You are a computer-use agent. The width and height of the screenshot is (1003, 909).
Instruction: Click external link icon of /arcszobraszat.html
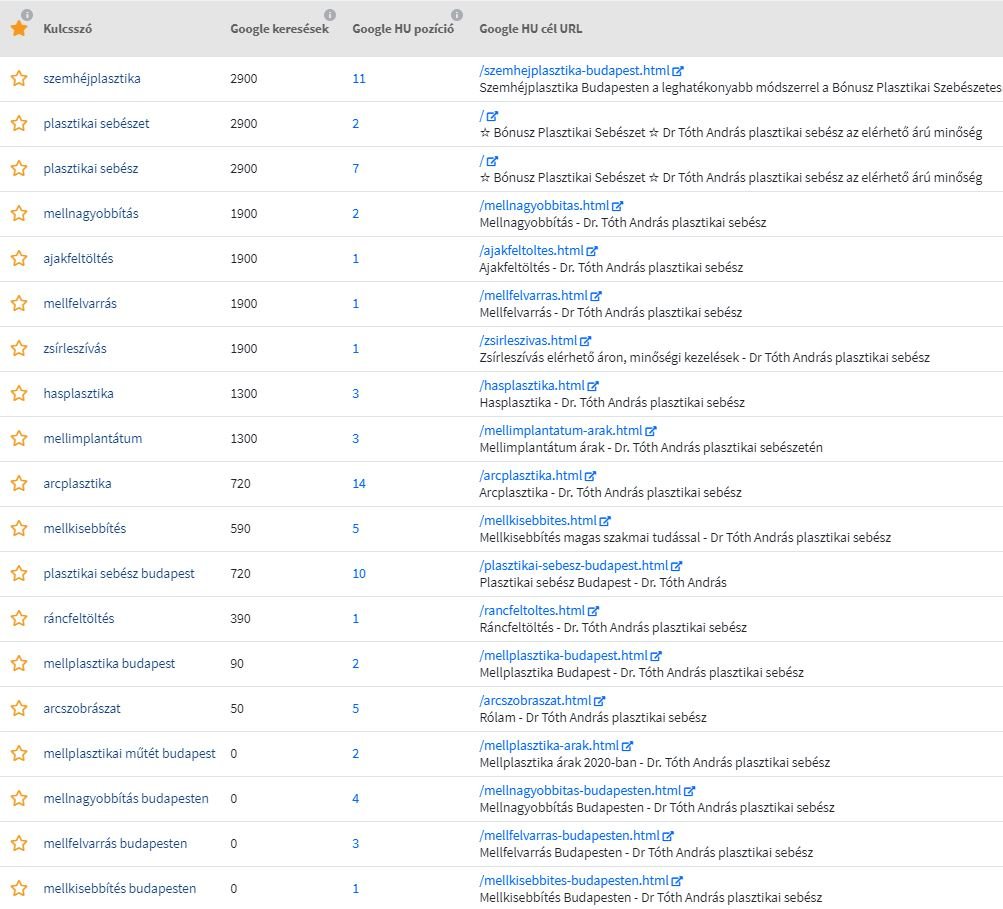(599, 701)
